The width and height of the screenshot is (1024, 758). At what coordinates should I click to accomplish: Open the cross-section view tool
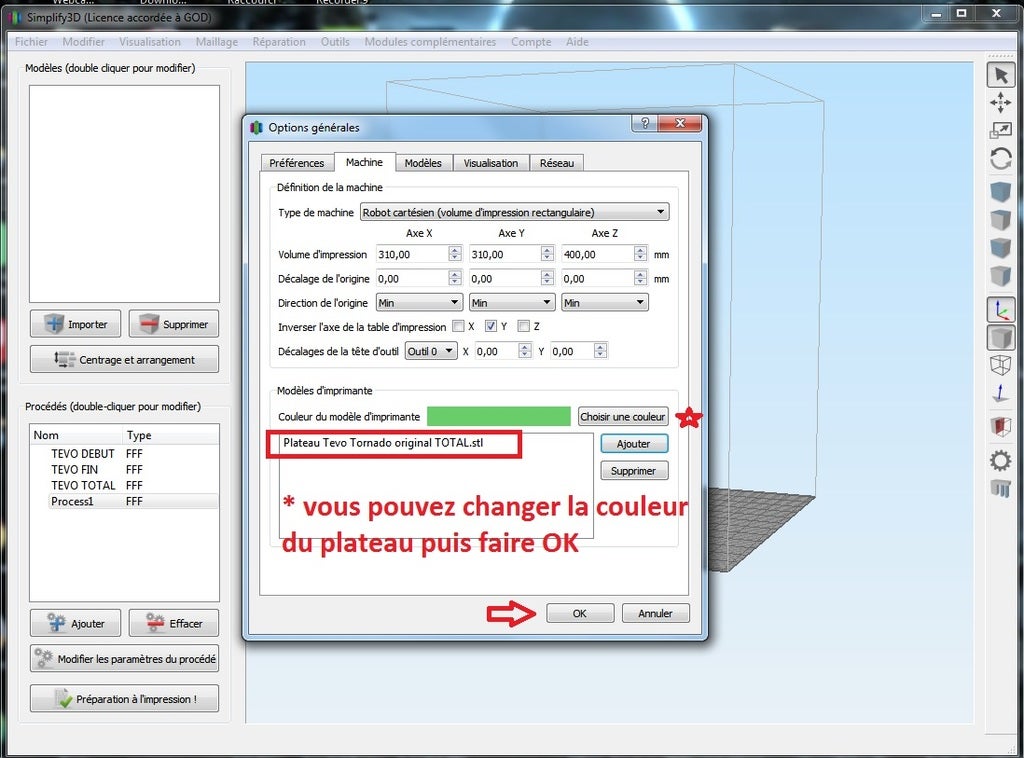coord(1000,427)
